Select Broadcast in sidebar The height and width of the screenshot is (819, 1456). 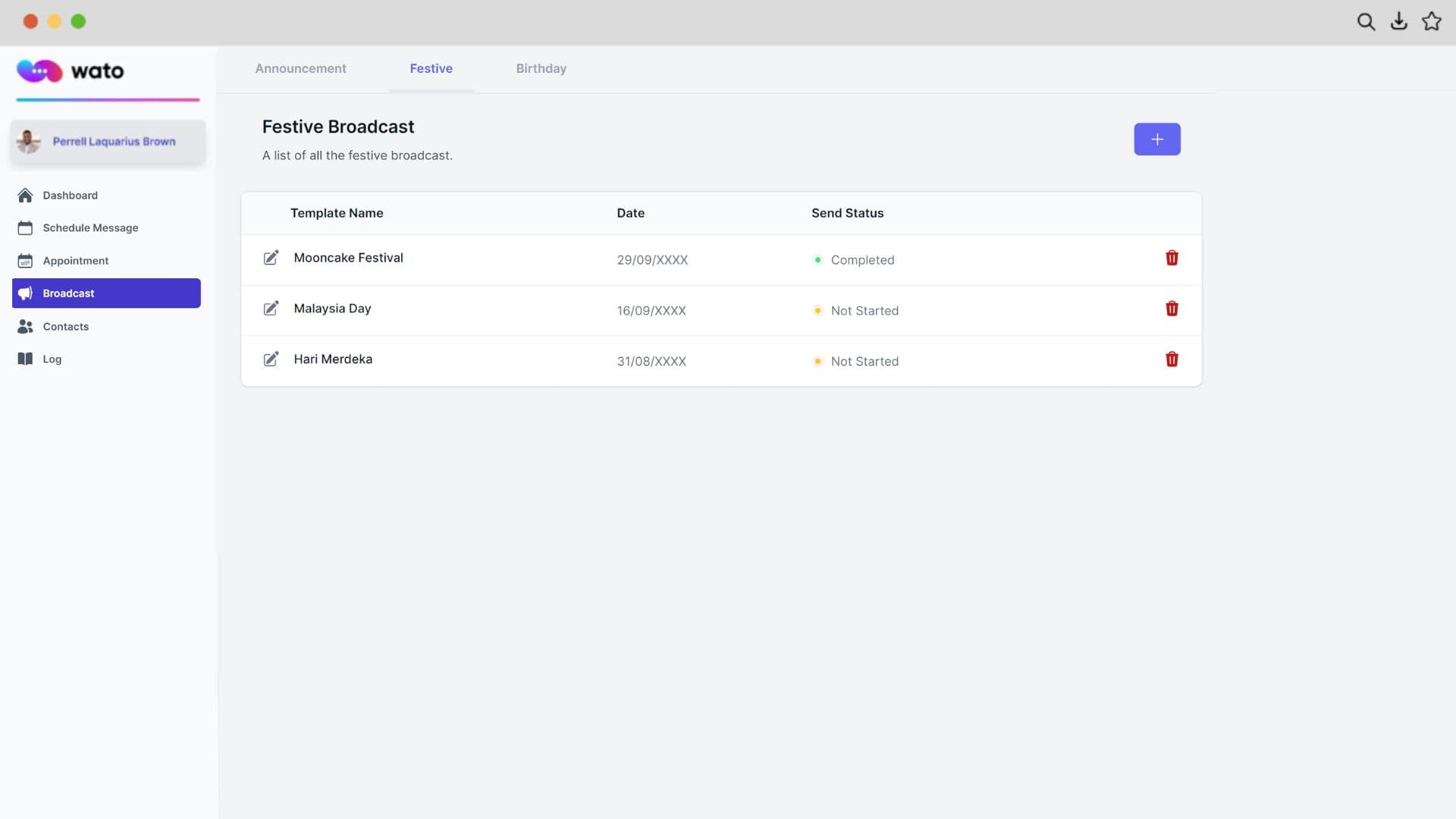coord(106,293)
